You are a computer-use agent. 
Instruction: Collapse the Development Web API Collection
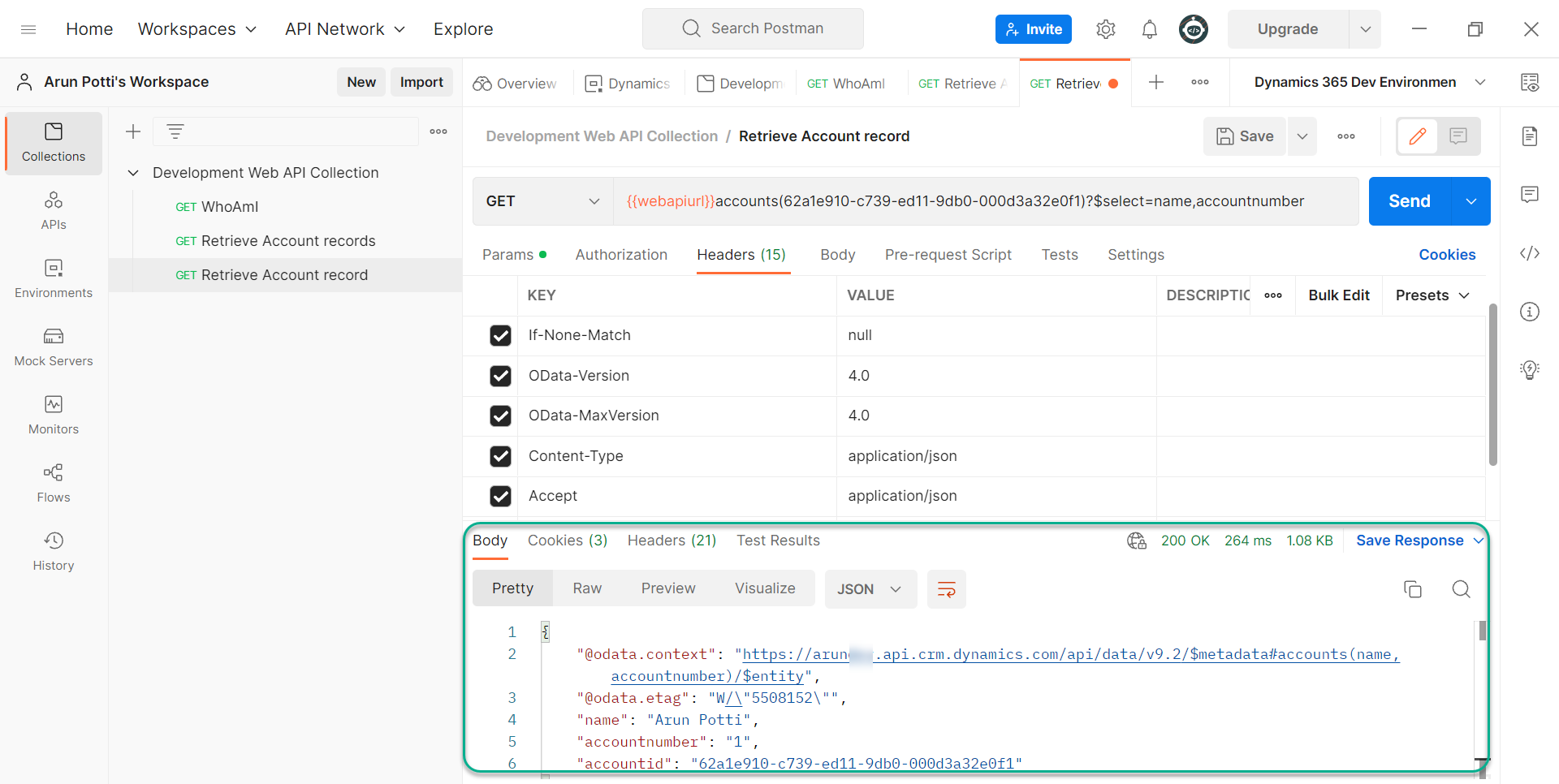pos(133,172)
